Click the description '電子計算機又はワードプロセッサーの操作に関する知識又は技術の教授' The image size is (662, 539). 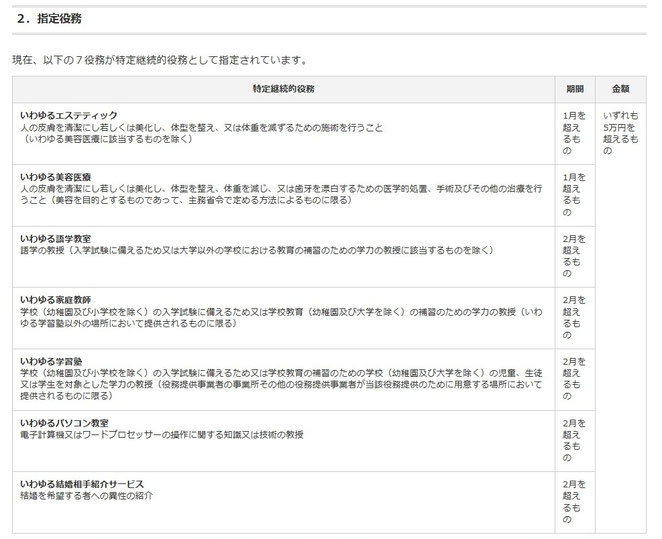point(162,434)
